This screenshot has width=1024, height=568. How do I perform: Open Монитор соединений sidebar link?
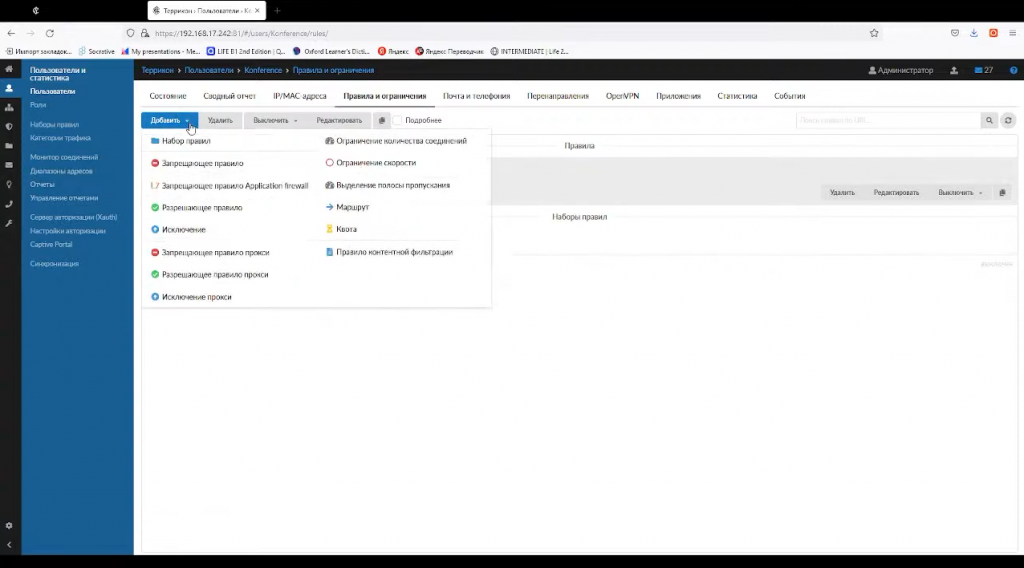[x=64, y=157]
